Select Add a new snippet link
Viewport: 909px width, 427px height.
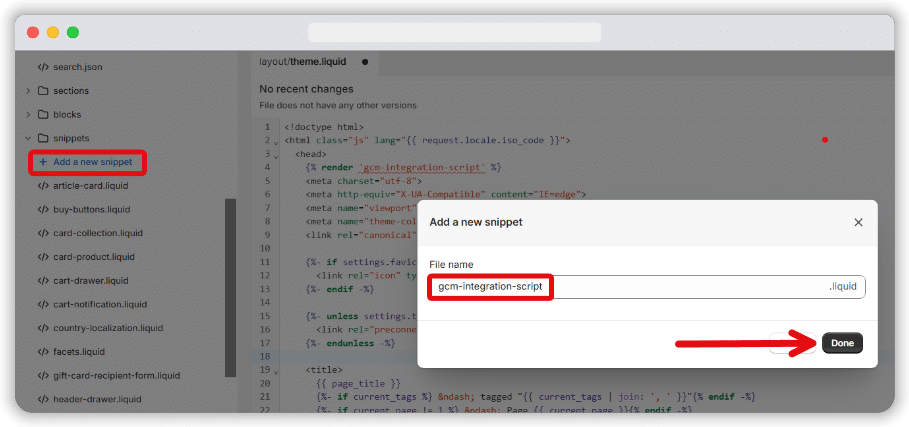[93, 162]
